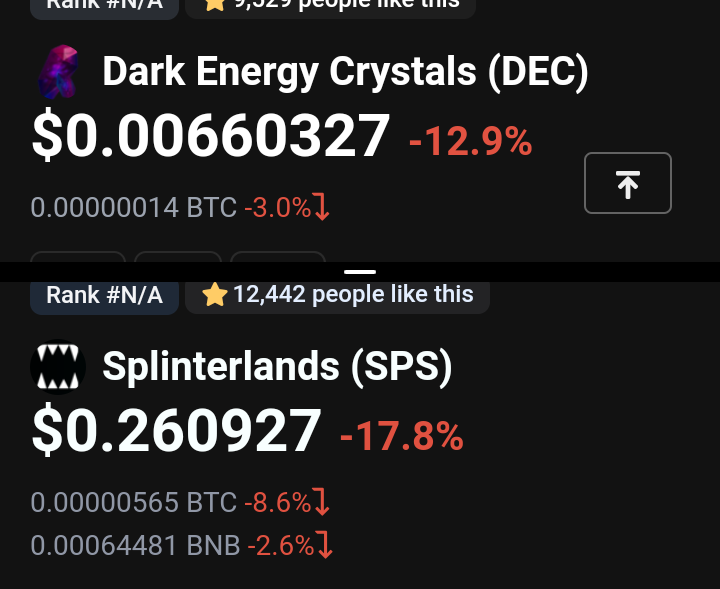Click the Splinterlands teeth logo icon
Screen dimensions: 720x589
click(58, 367)
